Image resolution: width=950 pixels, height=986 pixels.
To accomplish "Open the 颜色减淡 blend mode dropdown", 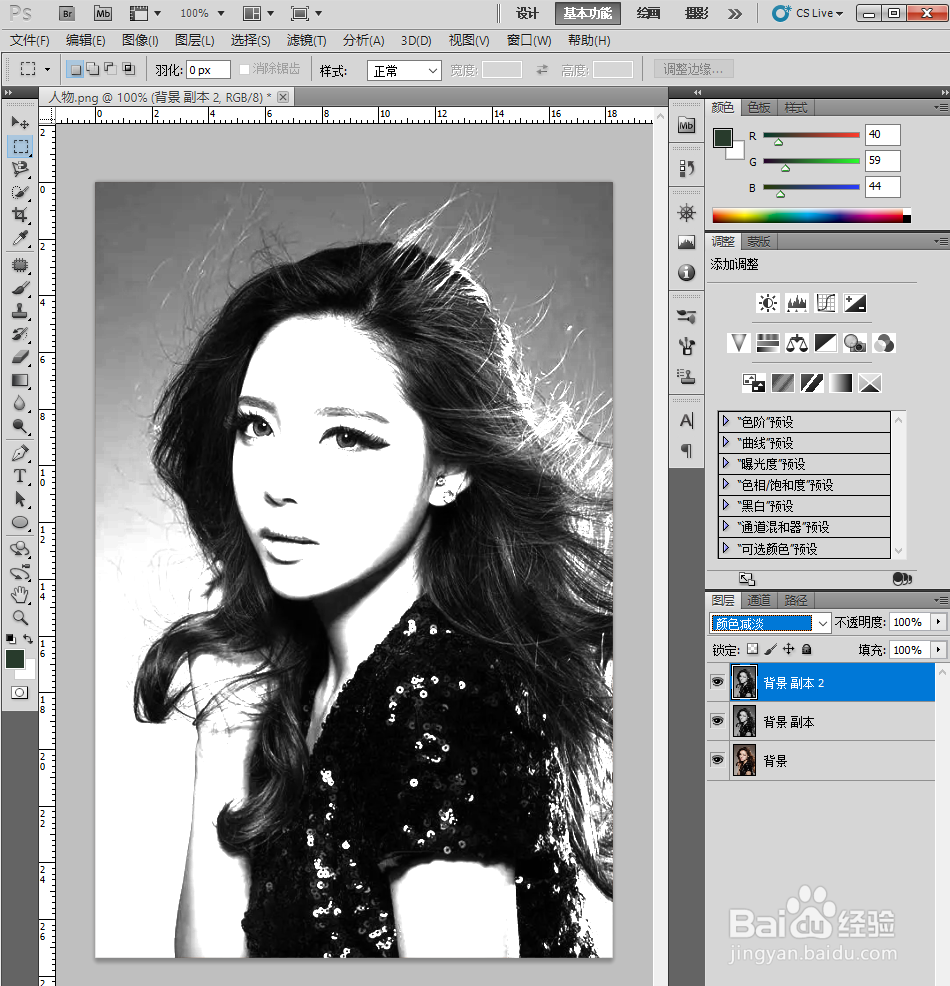I will click(x=770, y=623).
